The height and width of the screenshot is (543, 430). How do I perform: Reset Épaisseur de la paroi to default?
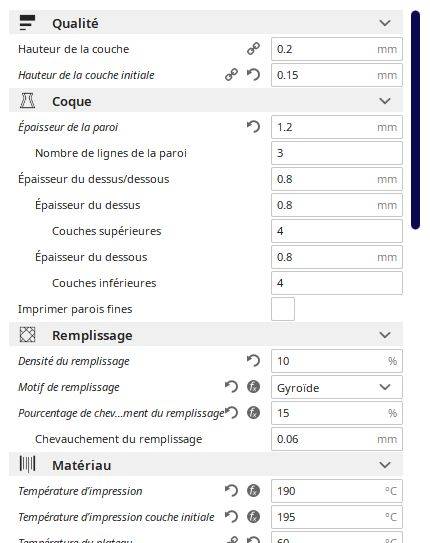[253, 127]
